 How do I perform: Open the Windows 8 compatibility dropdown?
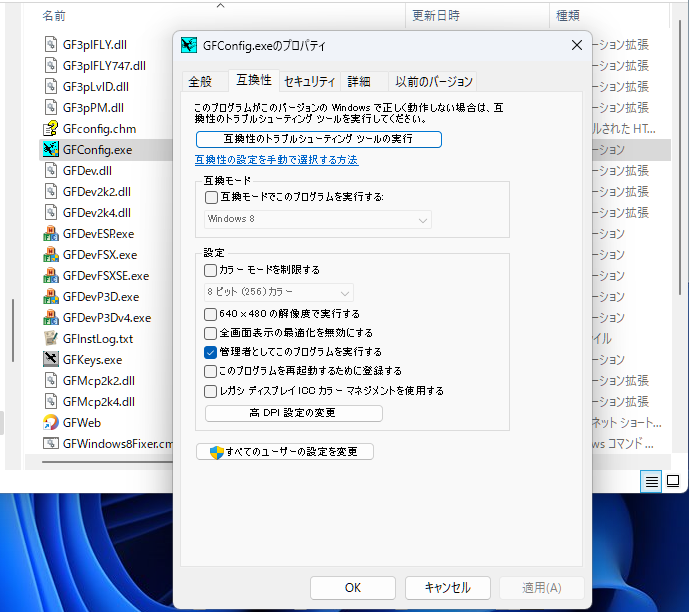tap(318, 220)
